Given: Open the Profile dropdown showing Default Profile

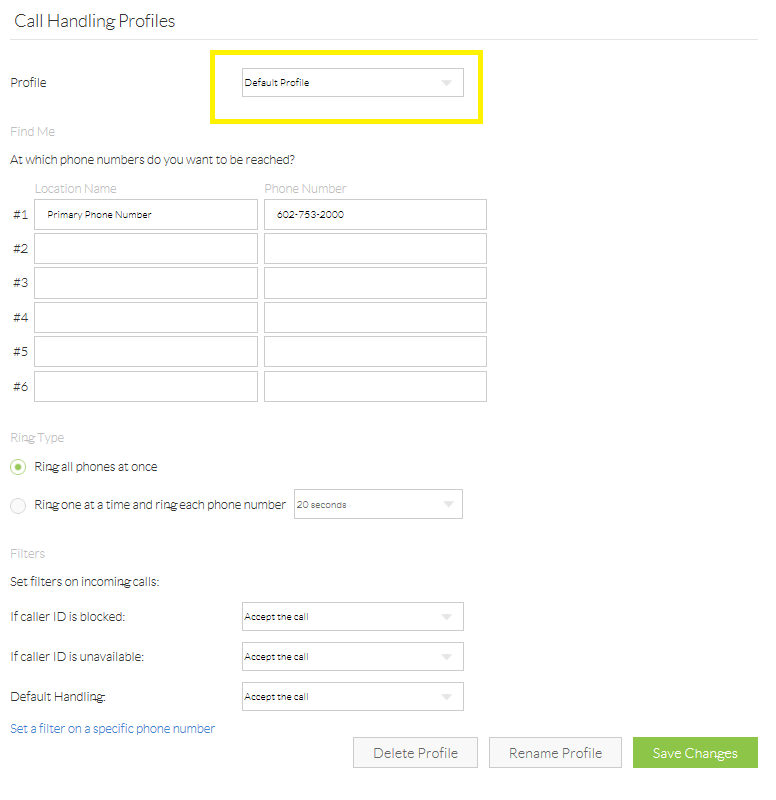Looking at the screenshot, I should pyautogui.click(x=352, y=83).
